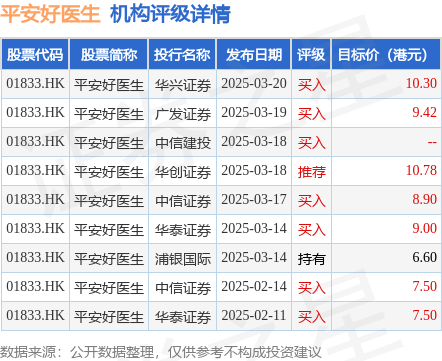The image size is (442, 361).
Task: Click the target price 6.60
Action: [424, 257]
